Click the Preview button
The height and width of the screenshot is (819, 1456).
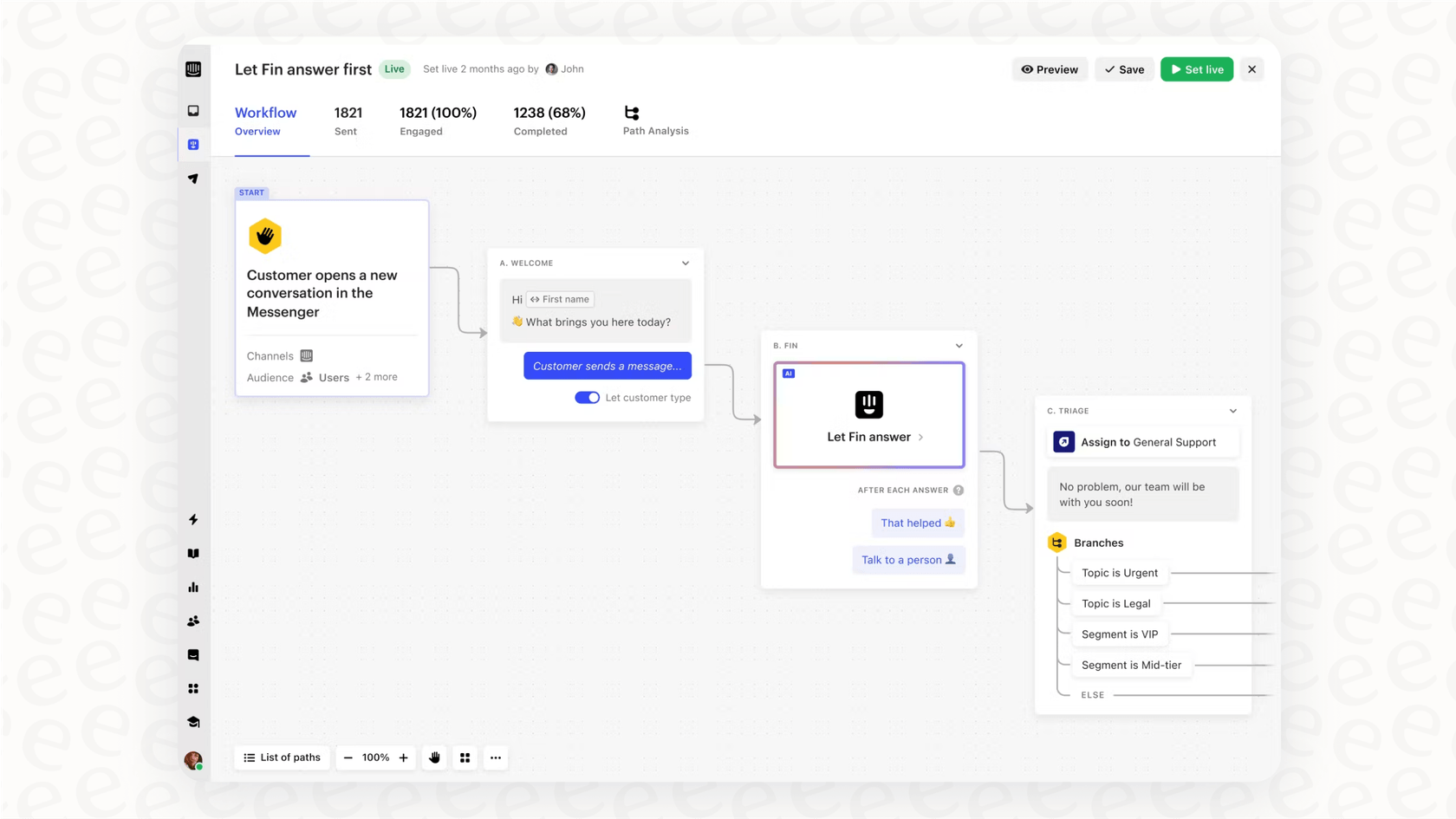click(1050, 69)
